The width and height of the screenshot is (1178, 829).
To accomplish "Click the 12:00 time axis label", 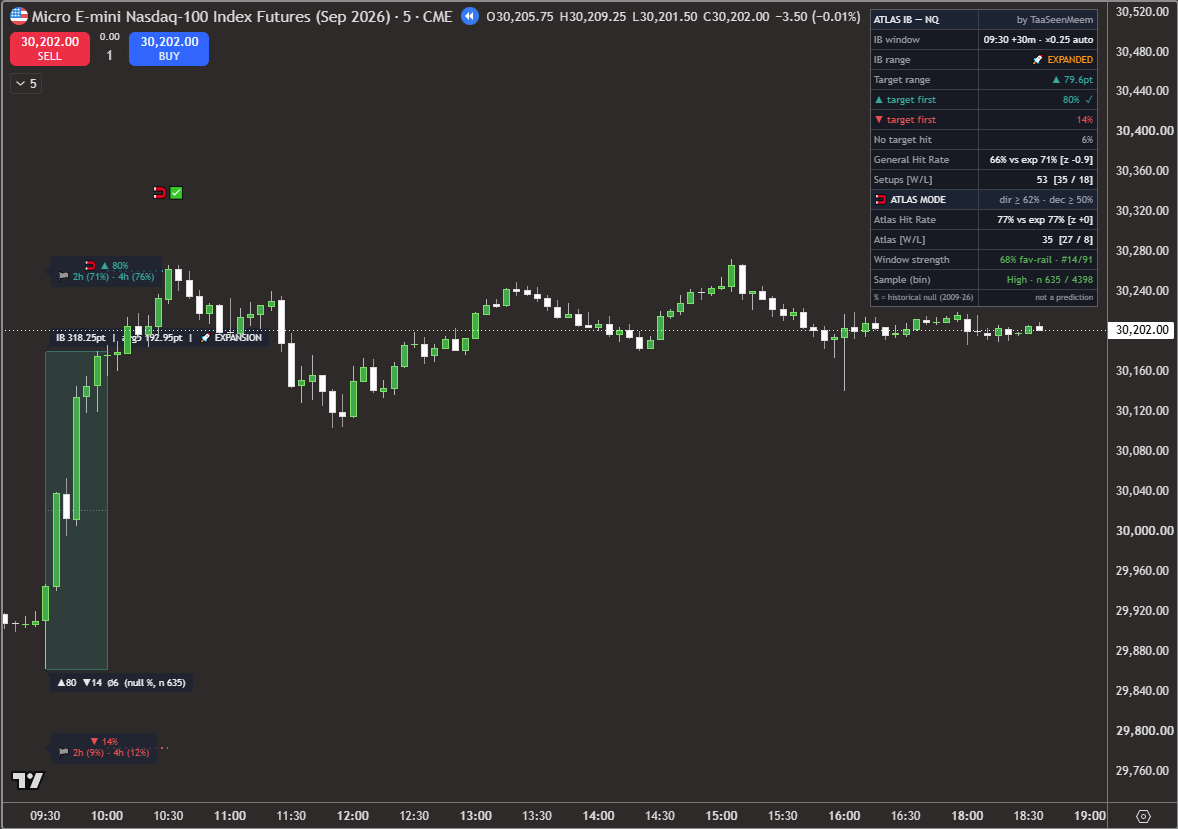I will point(352,815).
